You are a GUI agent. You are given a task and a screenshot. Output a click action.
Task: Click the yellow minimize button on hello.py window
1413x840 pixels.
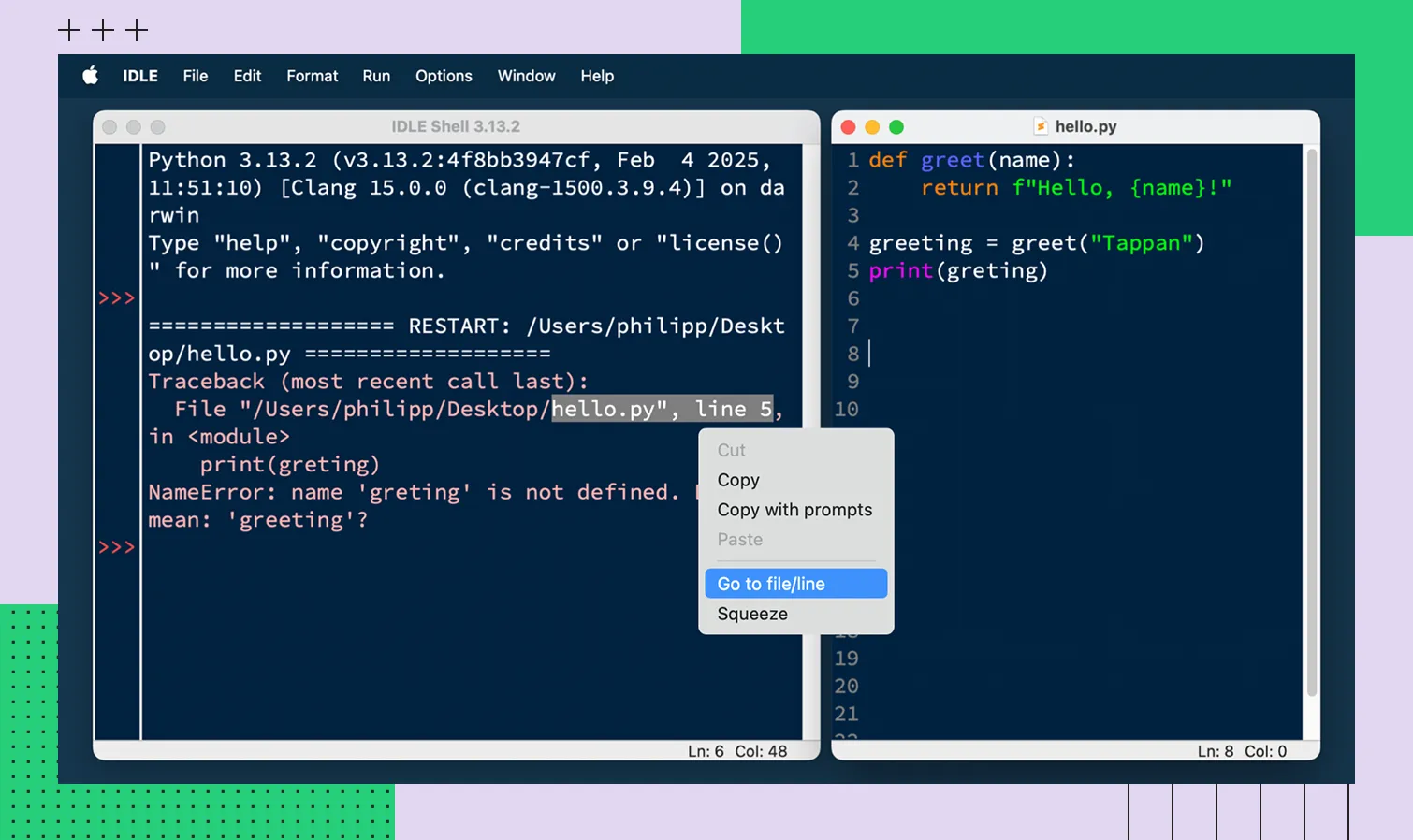point(872,127)
